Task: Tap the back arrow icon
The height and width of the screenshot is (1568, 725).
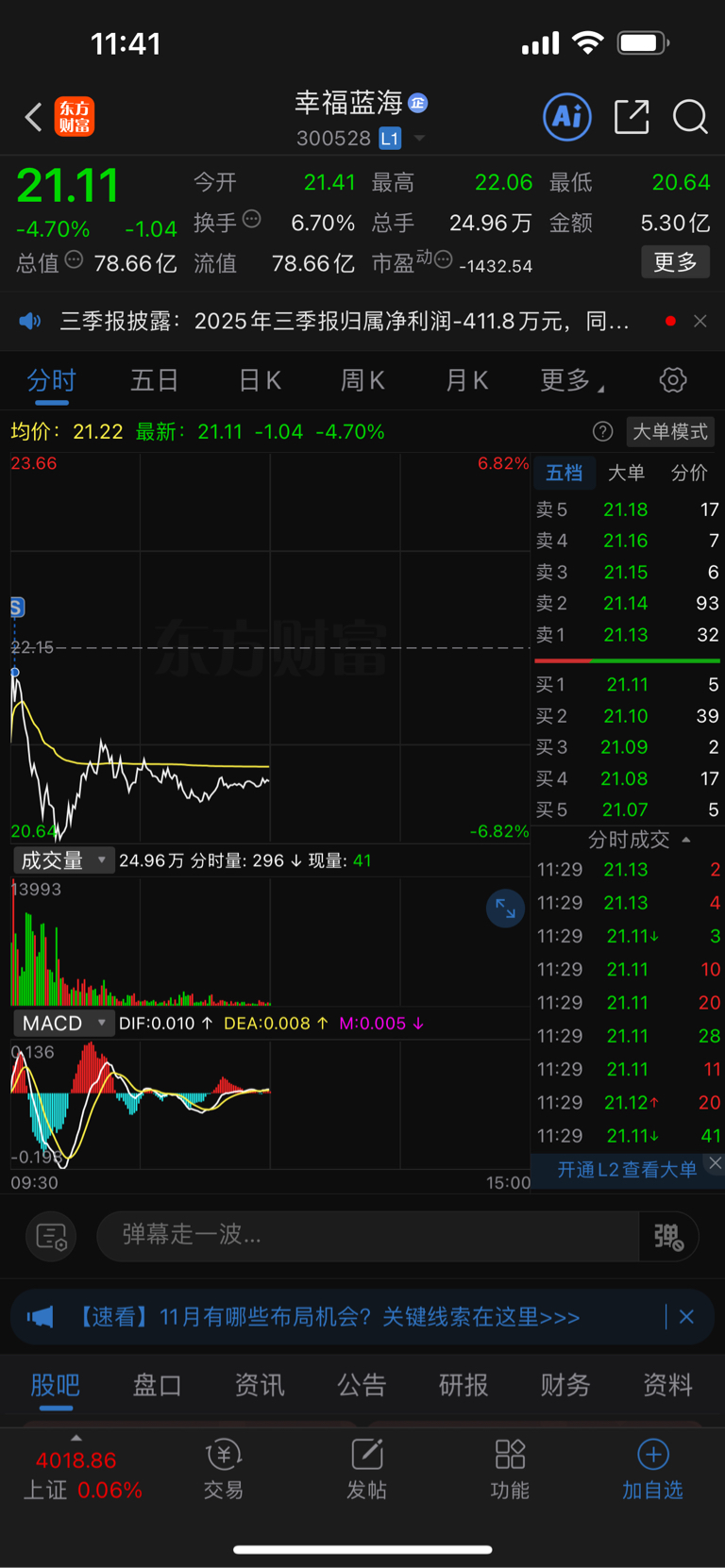Action: 34,117
